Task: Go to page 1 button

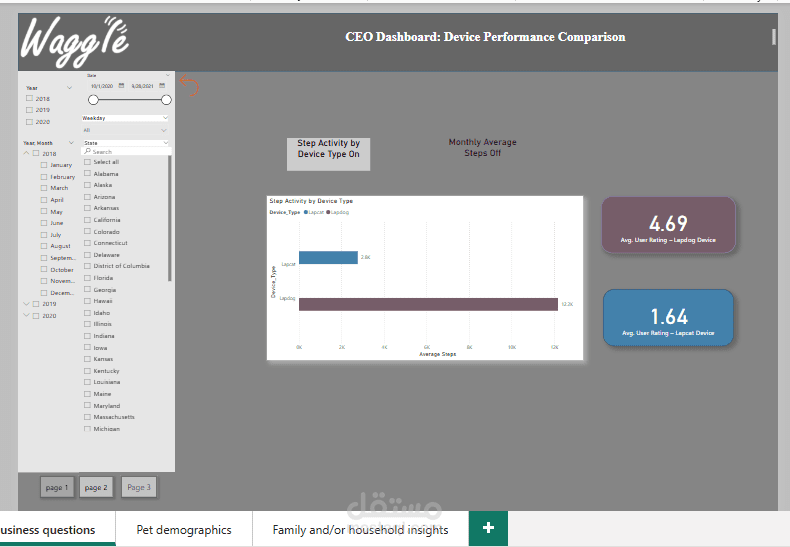Action: tap(57, 487)
